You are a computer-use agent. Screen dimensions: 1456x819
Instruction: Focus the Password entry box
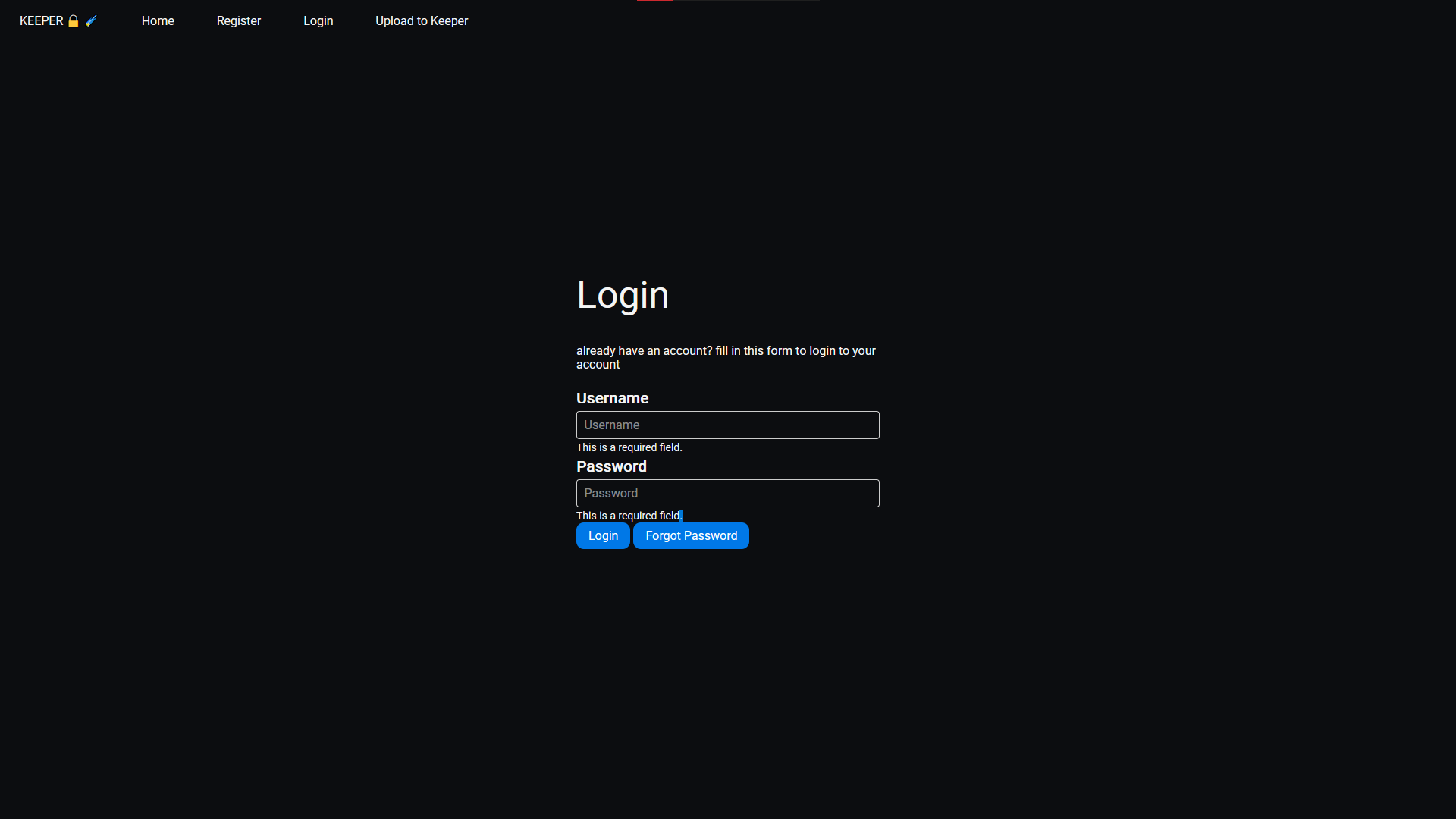tap(727, 493)
